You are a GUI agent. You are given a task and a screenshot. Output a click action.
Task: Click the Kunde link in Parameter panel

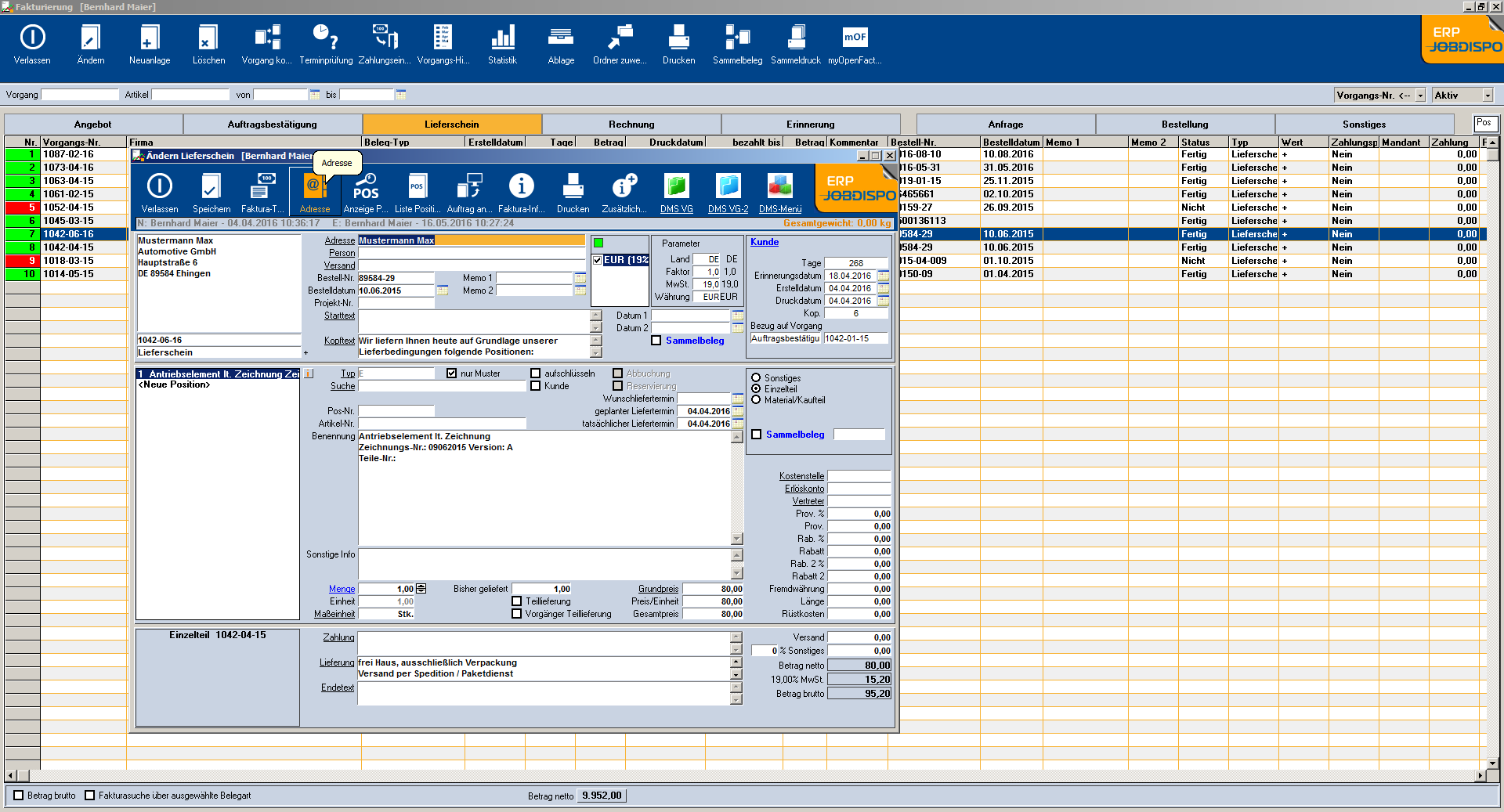(x=763, y=242)
